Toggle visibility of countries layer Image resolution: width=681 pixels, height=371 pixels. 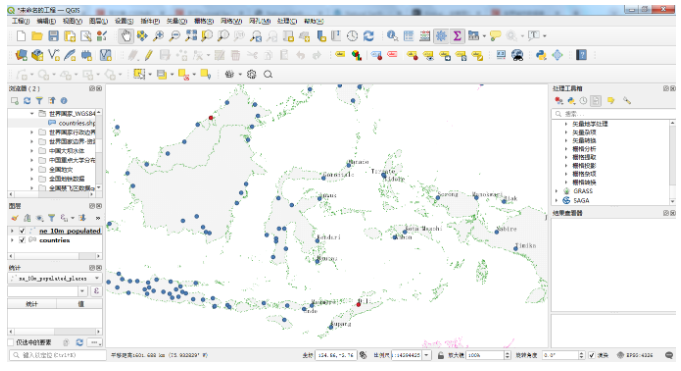[x=22, y=240]
